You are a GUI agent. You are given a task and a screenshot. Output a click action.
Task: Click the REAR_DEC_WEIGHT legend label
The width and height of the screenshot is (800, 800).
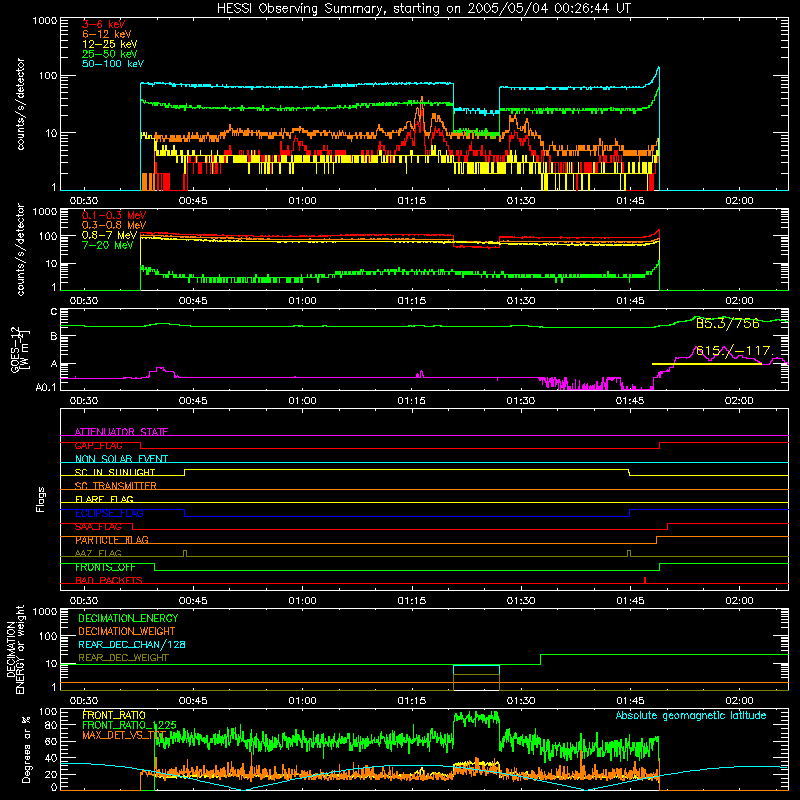click(123, 658)
